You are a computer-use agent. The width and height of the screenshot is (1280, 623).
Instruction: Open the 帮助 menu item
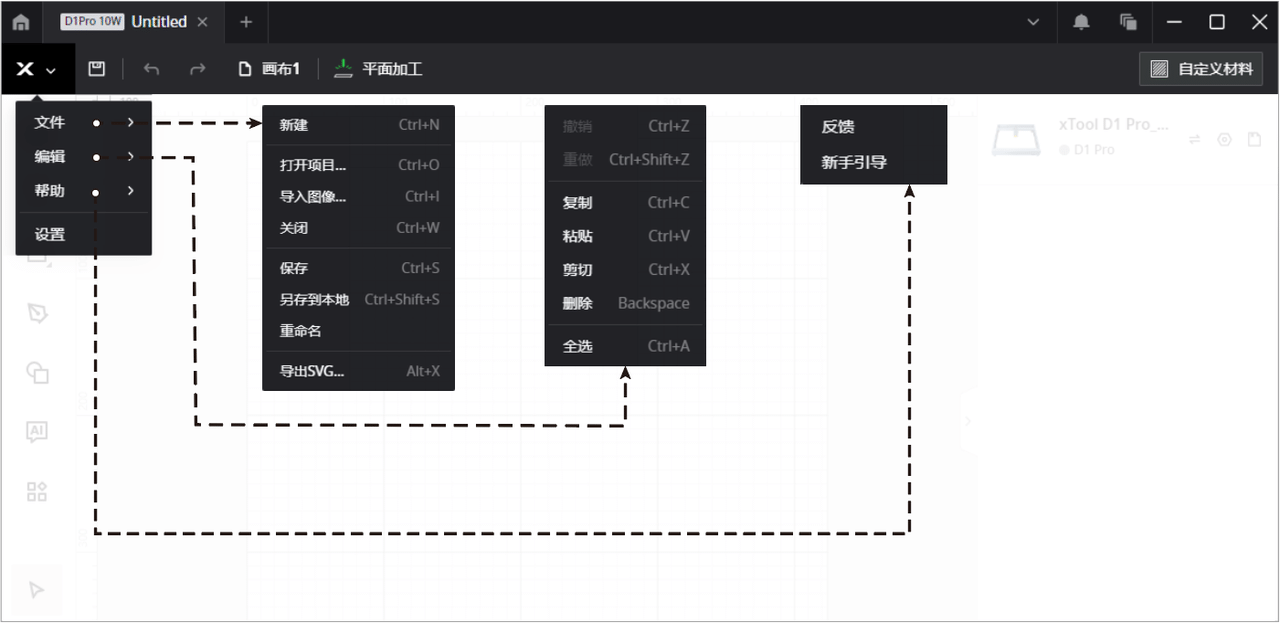85,191
